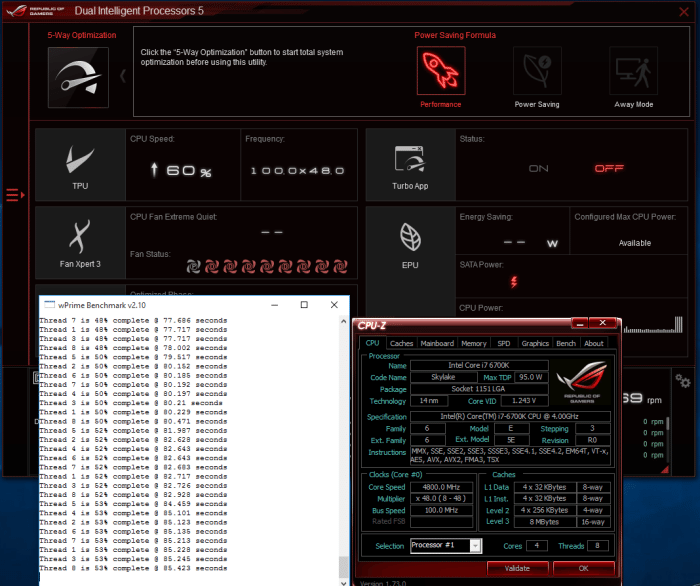This screenshot has width=700, height=586.
Task: Open the TPU panel
Action: pos(80,165)
